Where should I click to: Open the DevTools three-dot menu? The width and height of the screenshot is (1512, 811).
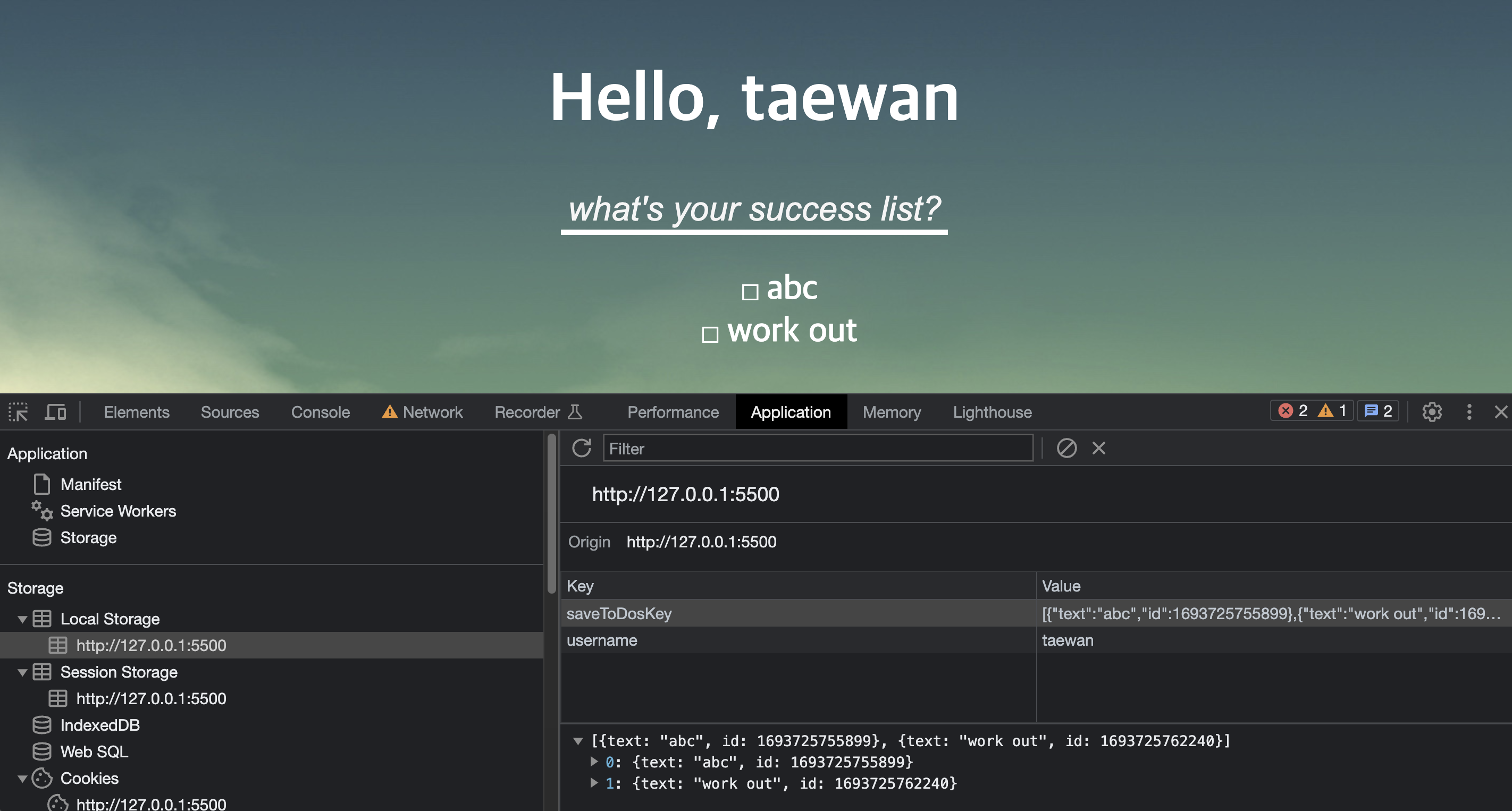pos(1469,412)
